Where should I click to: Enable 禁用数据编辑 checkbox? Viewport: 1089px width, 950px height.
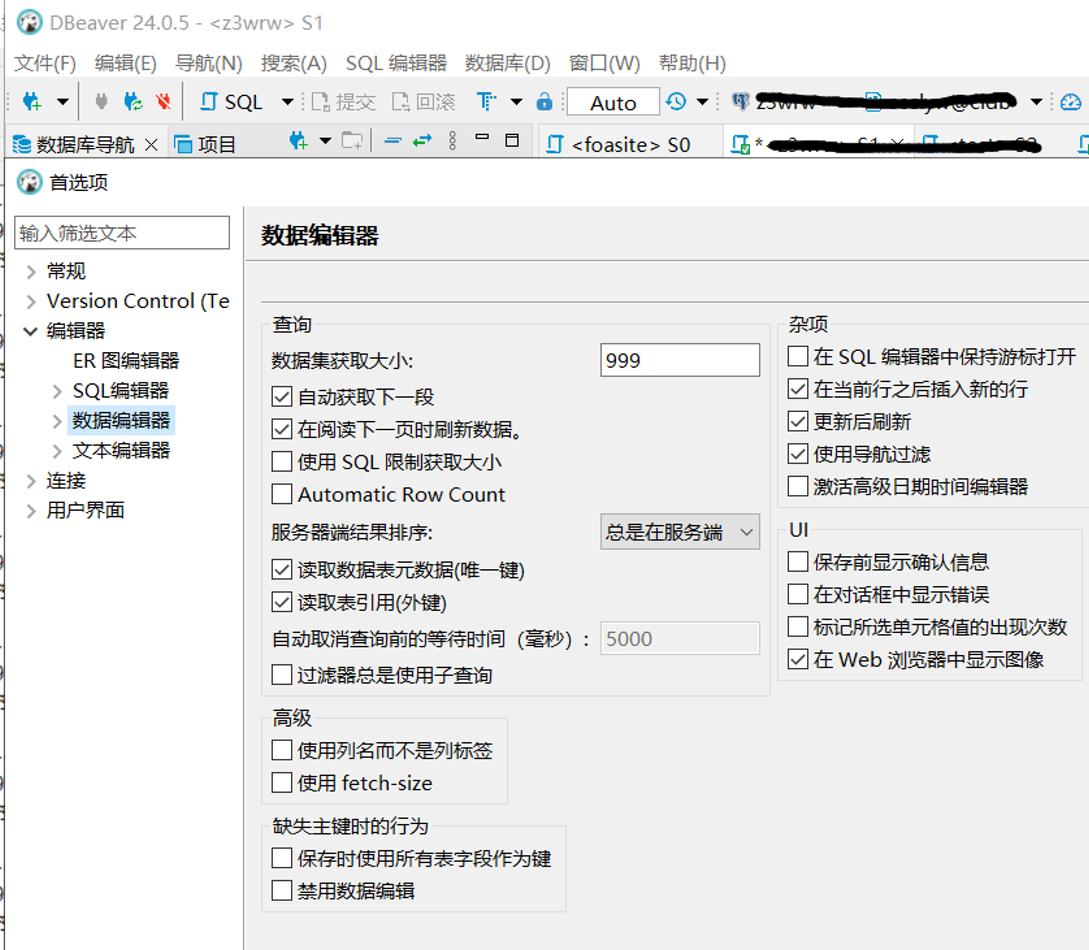tap(281, 890)
